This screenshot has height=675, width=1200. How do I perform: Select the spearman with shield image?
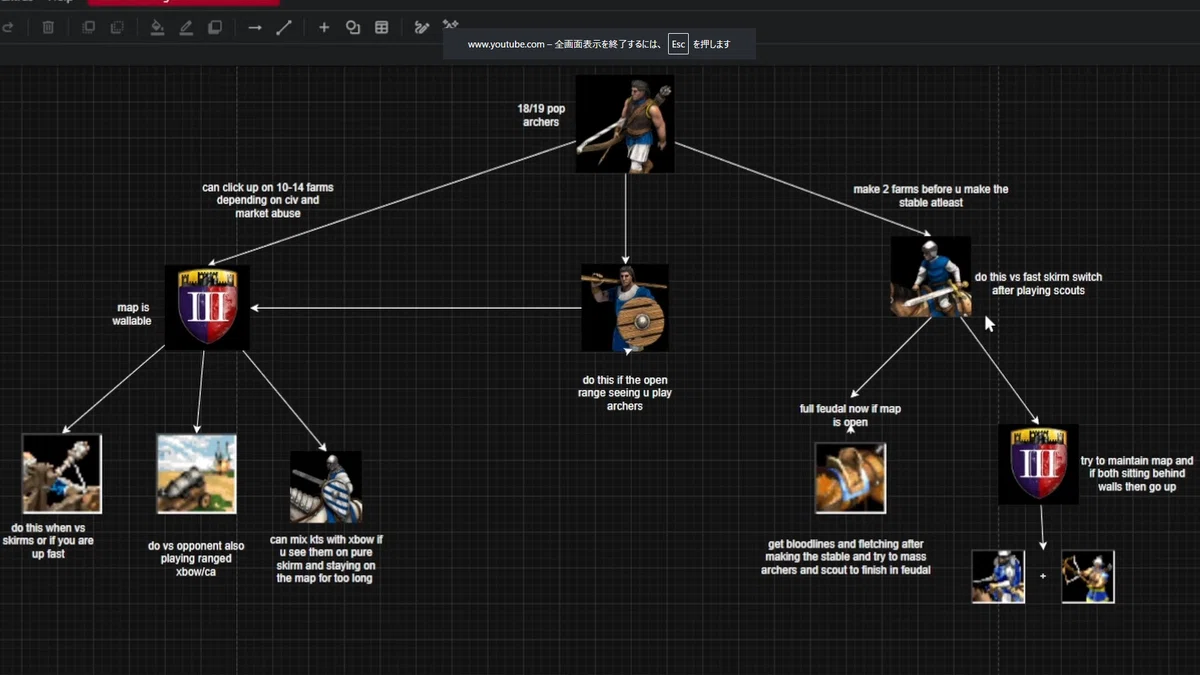pos(625,308)
